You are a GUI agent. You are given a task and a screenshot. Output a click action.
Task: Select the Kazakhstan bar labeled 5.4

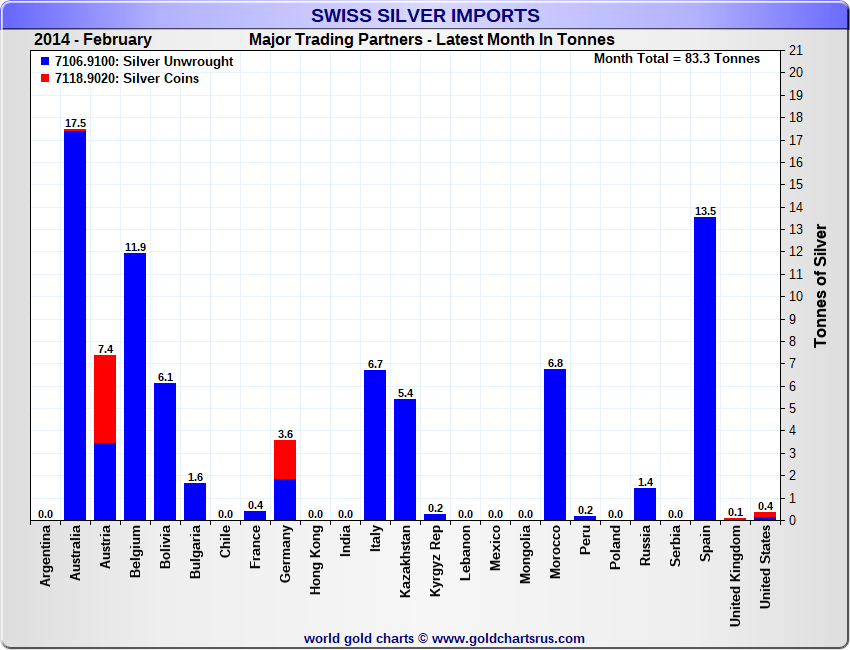click(x=405, y=459)
